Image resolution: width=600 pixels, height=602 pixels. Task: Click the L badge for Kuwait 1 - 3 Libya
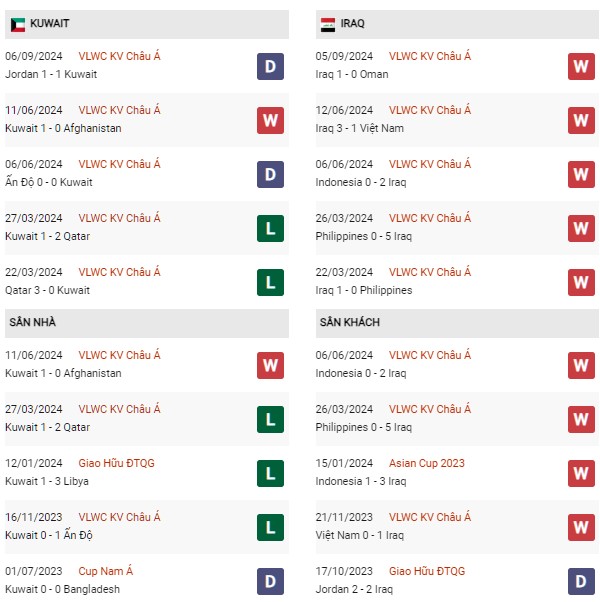pos(270,474)
